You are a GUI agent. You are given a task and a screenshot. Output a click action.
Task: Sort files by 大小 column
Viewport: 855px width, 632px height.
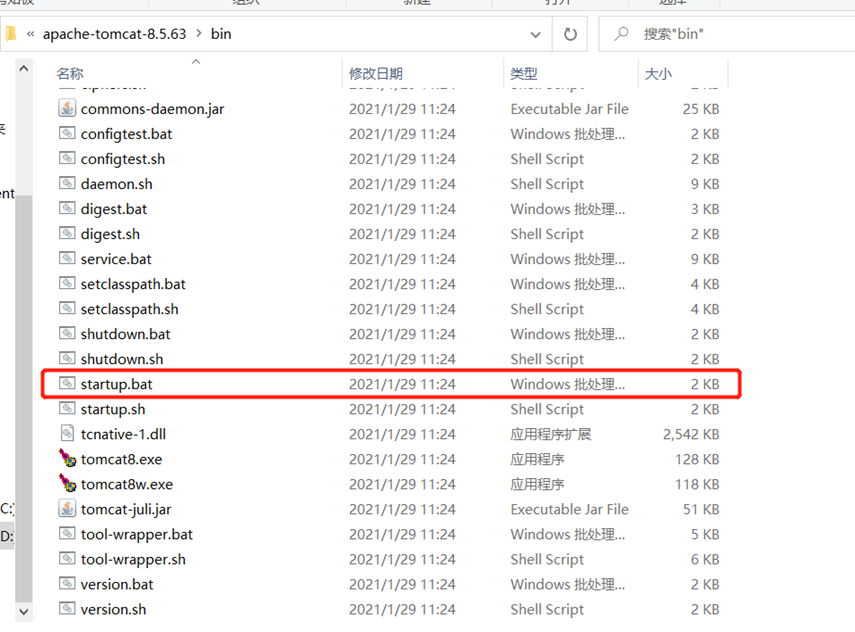pos(659,73)
